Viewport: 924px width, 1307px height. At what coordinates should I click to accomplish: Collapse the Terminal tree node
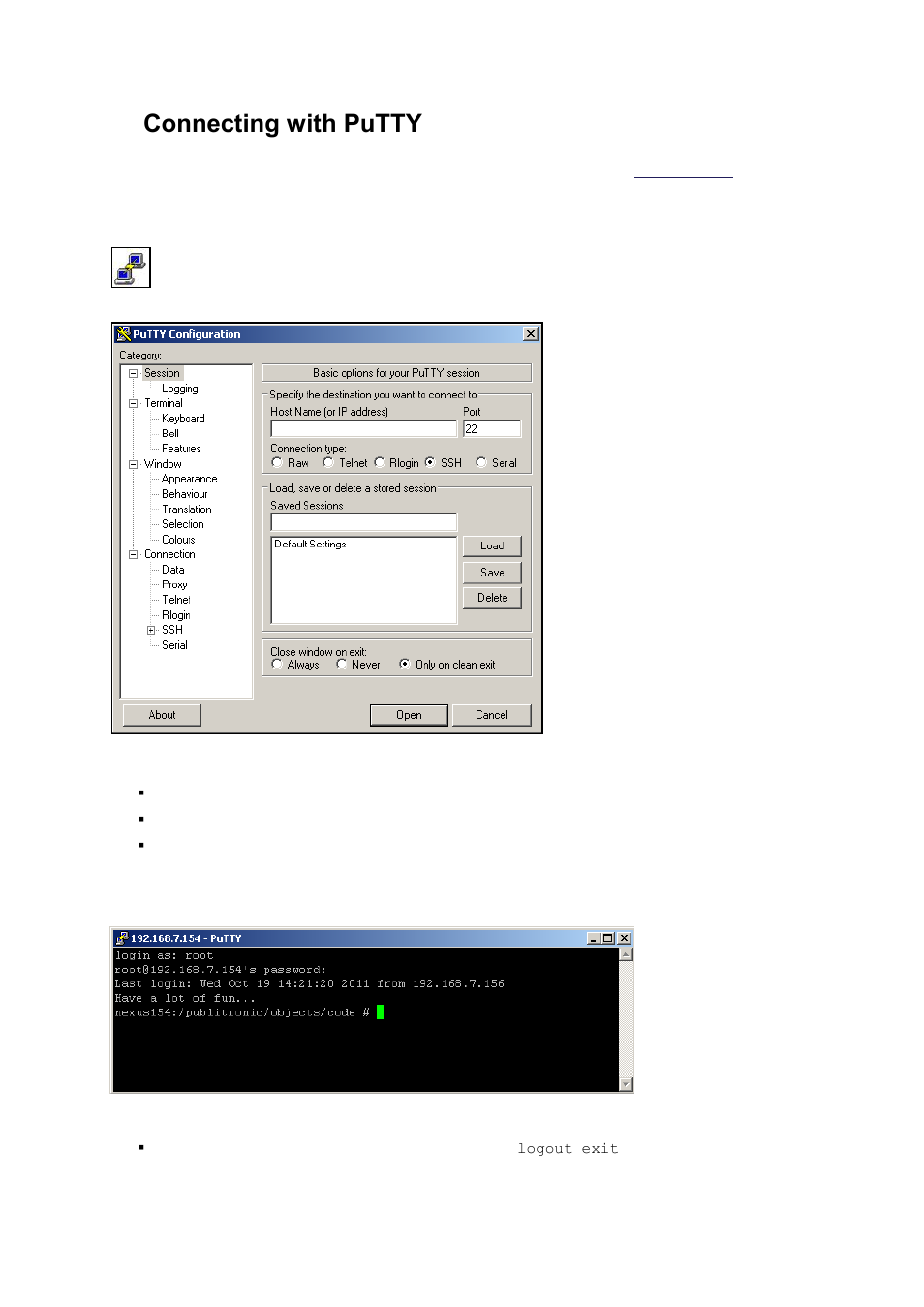coord(134,403)
